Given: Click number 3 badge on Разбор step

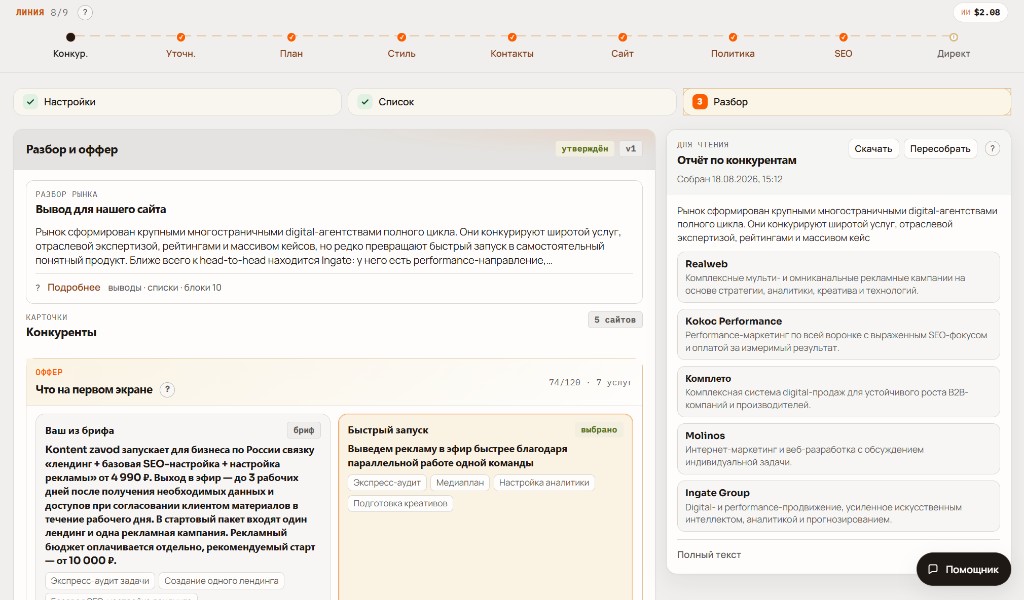Looking at the screenshot, I should [699, 102].
